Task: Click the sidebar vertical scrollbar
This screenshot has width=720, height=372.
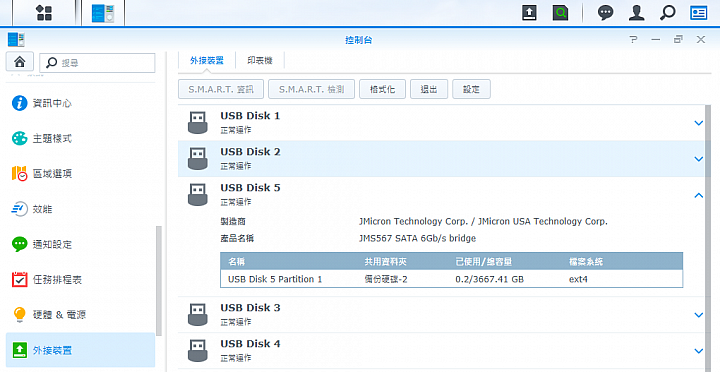Action: (x=159, y=280)
